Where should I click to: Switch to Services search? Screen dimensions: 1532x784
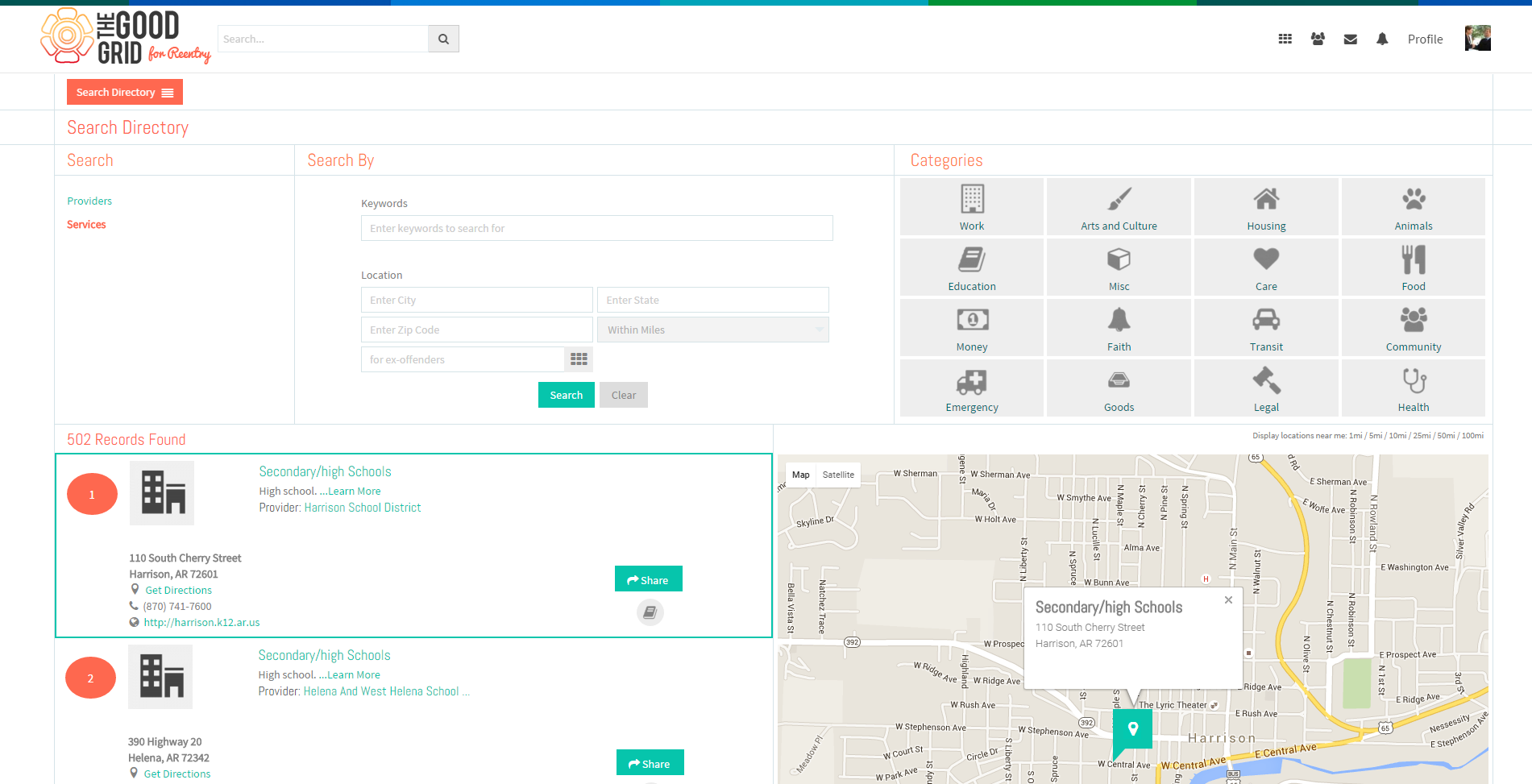point(86,224)
